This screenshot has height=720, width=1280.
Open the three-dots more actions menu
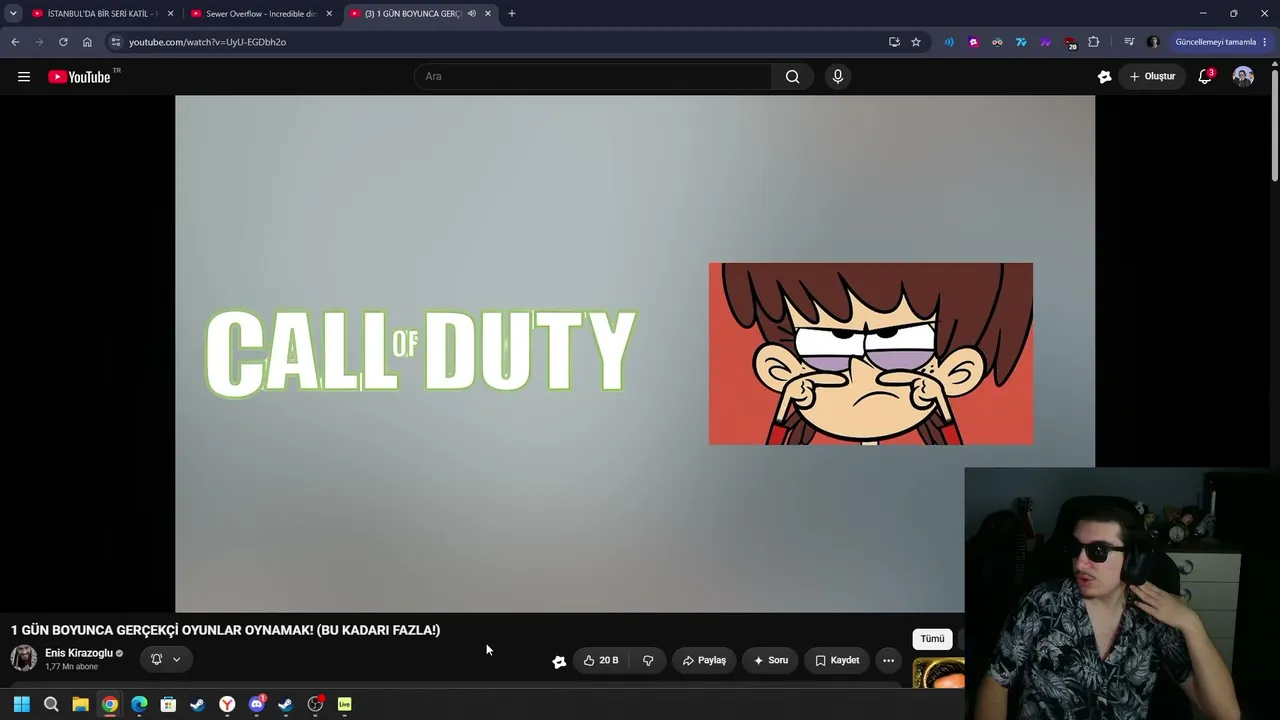[x=888, y=660]
